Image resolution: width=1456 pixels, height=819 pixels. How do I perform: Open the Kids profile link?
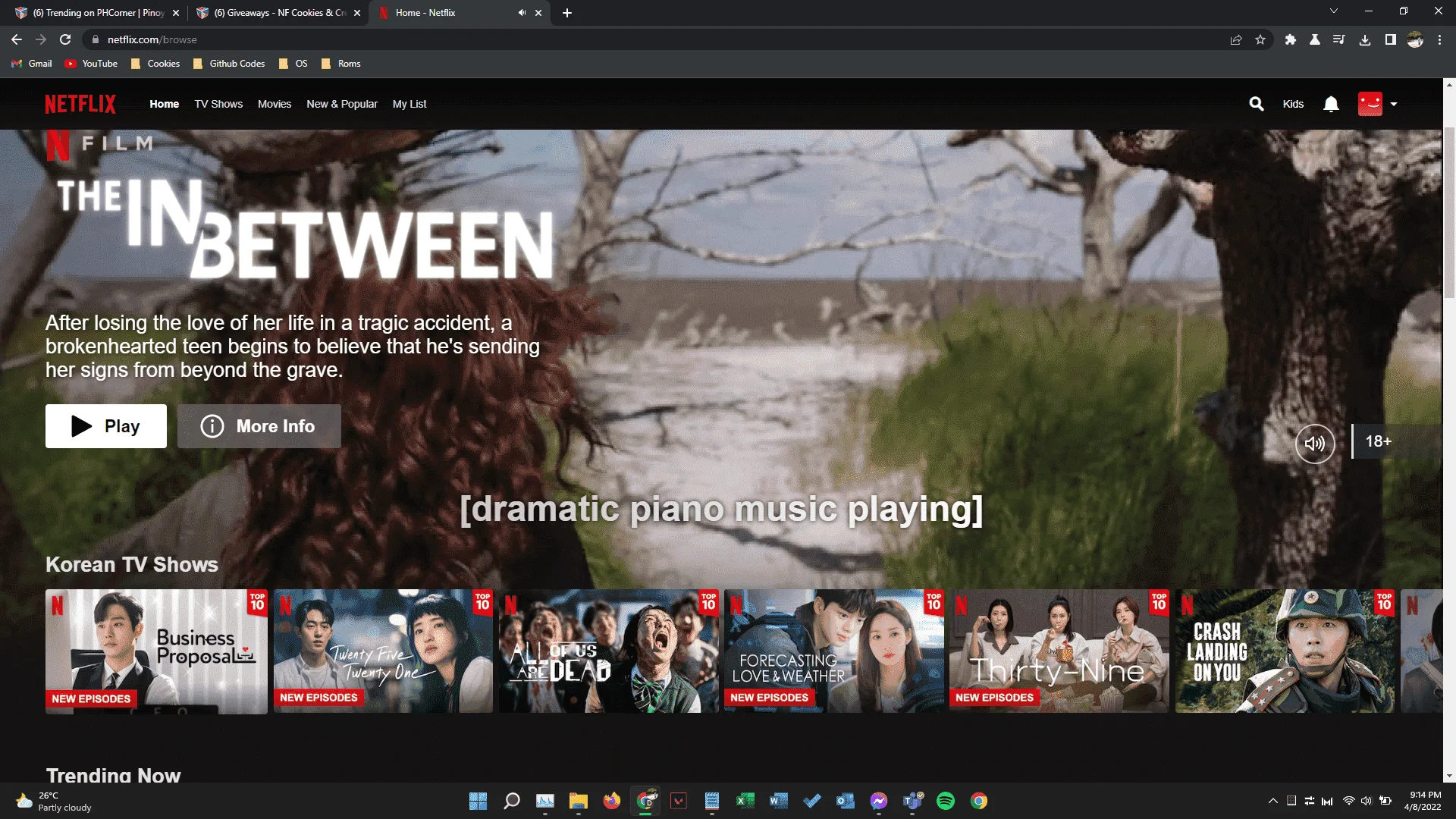[1293, 104]
